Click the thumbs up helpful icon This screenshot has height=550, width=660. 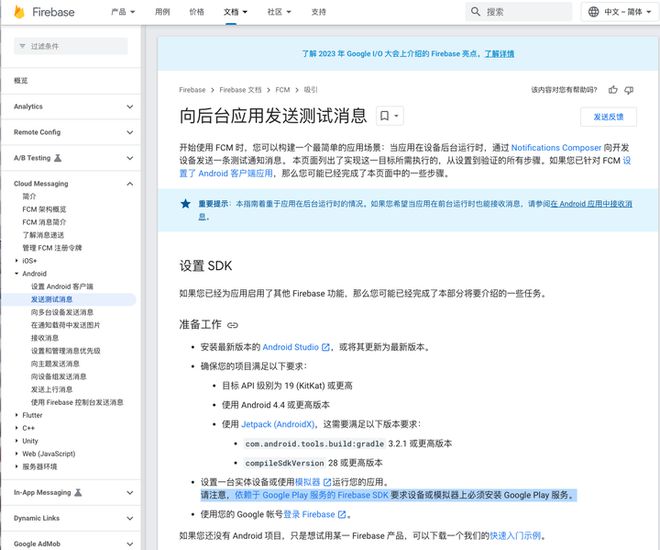[613, 90]
